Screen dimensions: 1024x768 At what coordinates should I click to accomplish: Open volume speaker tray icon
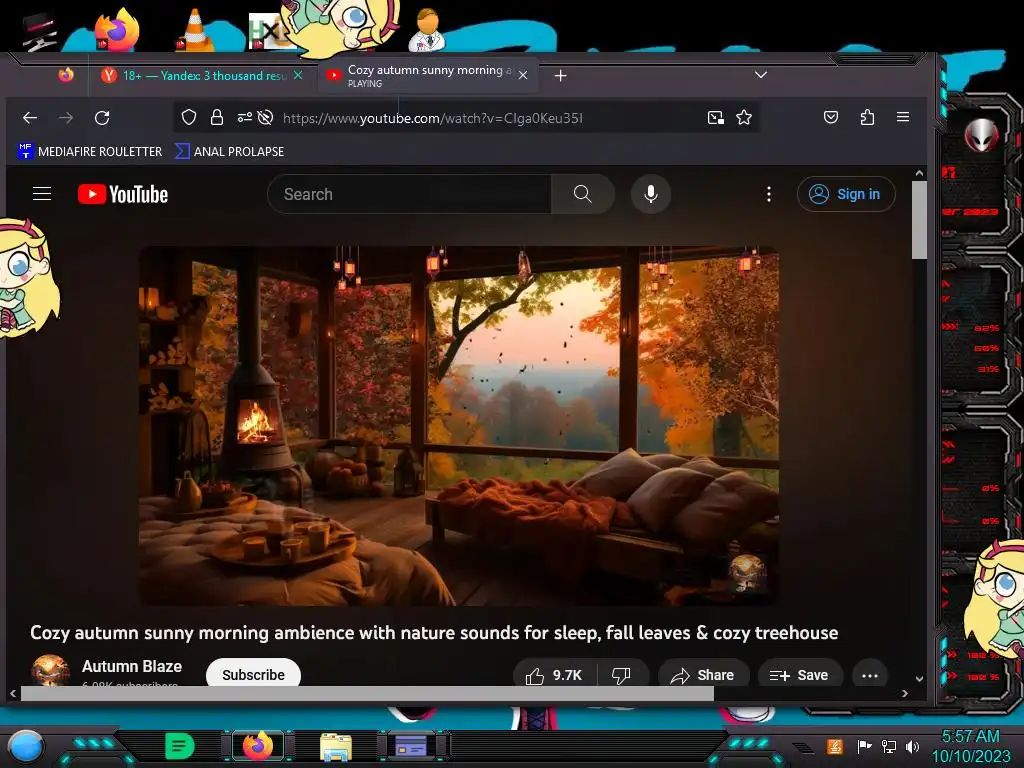click(x=912, y=746)
